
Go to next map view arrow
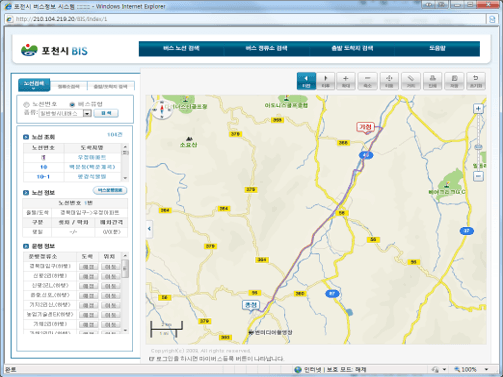[326, 81]
